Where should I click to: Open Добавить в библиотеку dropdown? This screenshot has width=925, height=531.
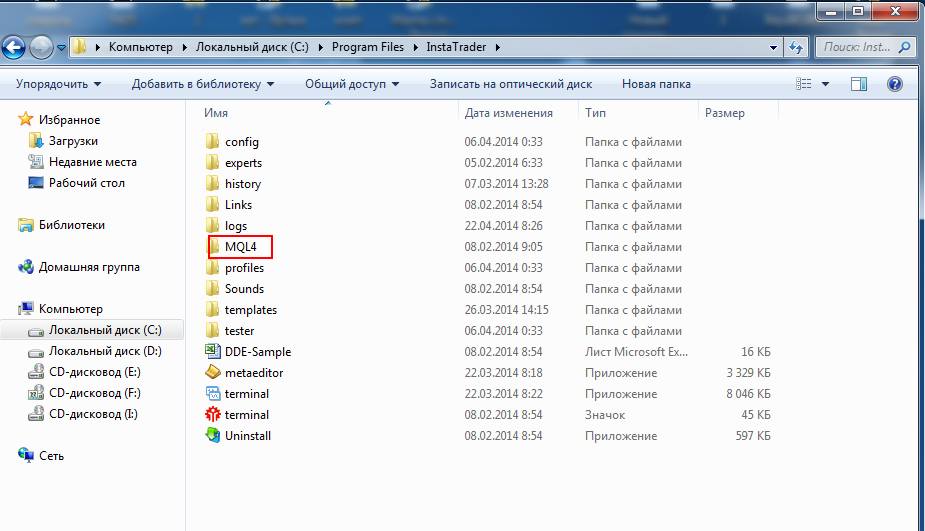click(203, 84)
